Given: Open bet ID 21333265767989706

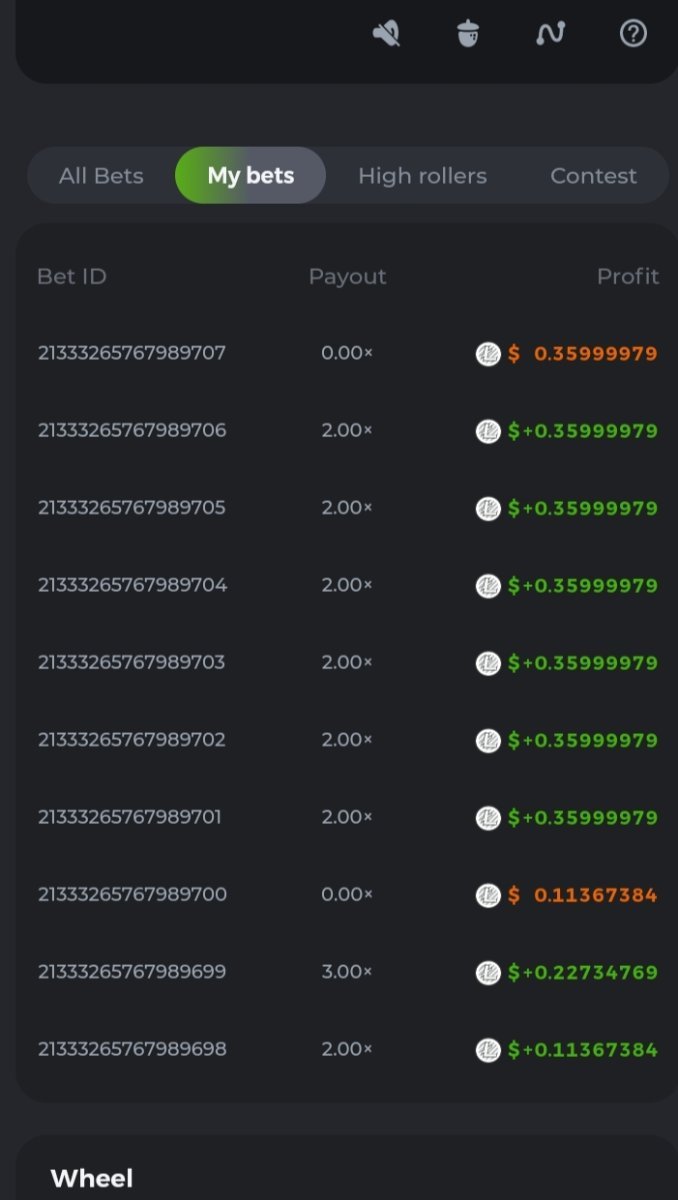Looking at the screenshot, I should (132, 431).
